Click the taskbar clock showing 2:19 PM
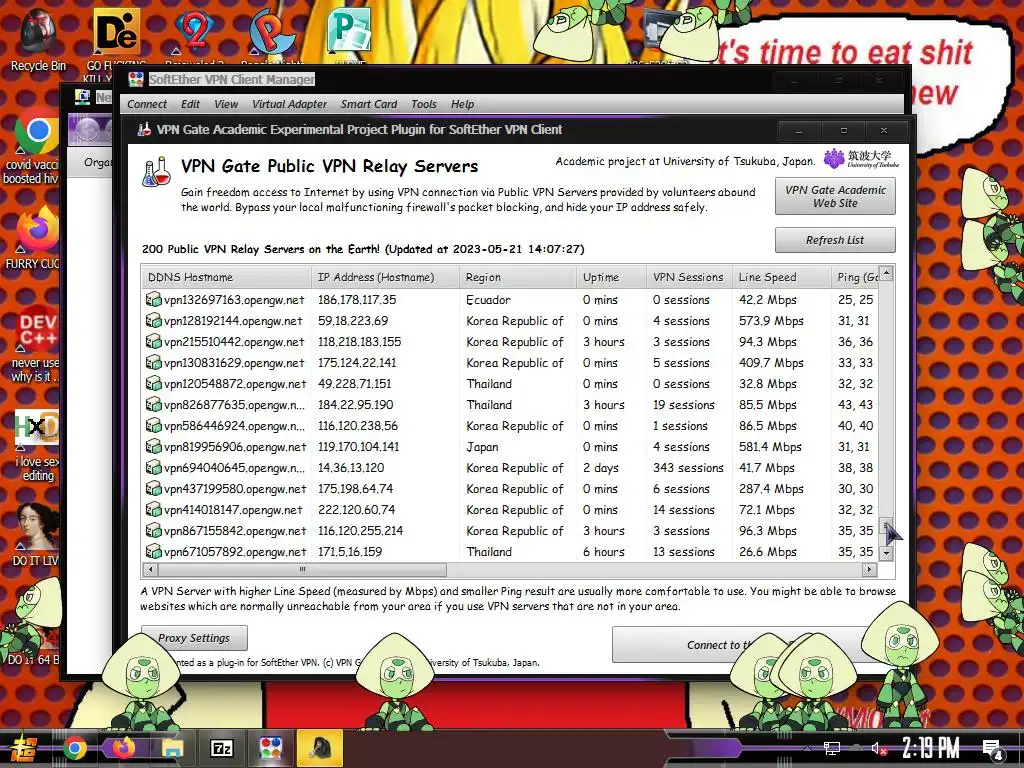This screenshot has height=768, width=1024. coord(931,748)
